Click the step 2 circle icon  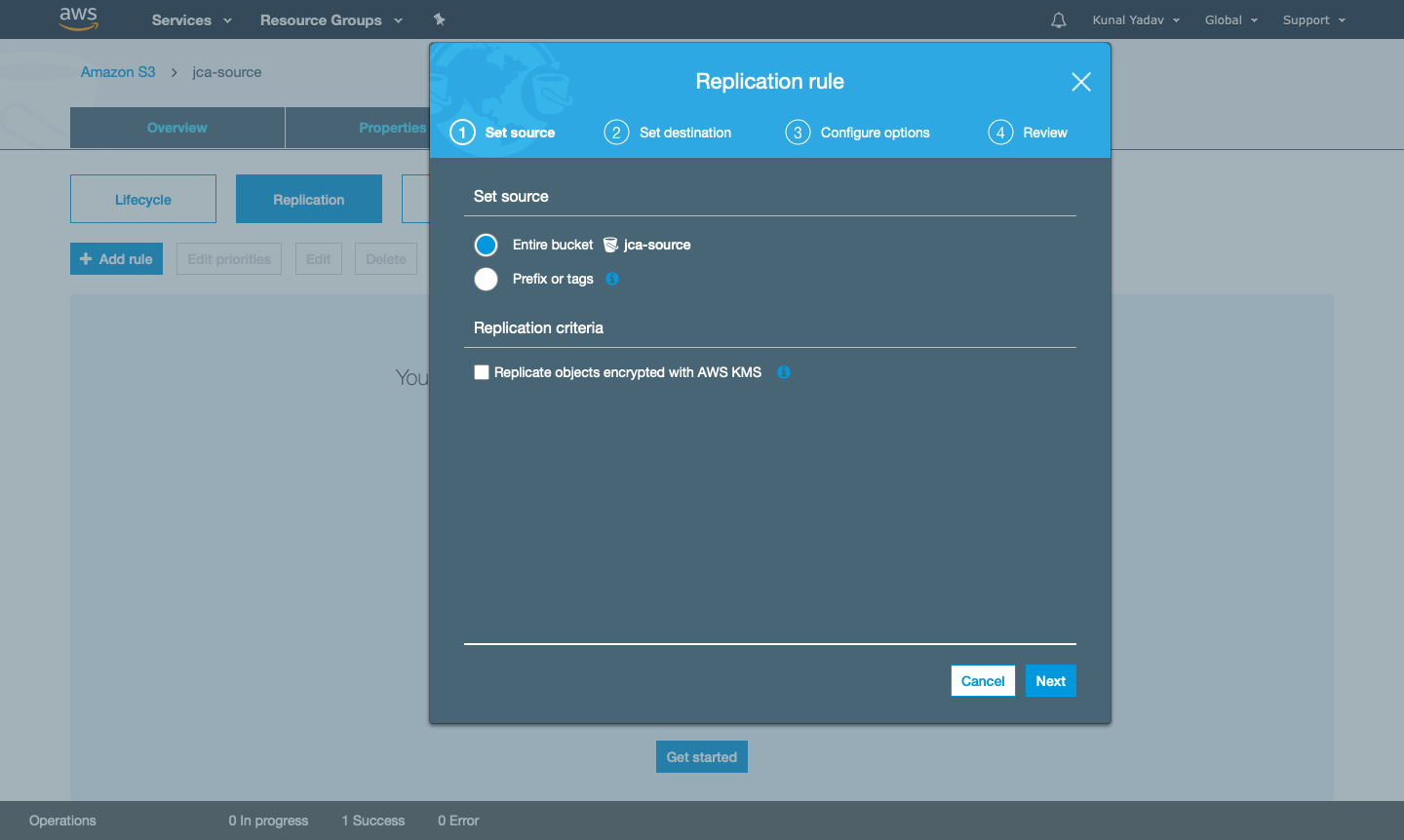coord(616,133)
